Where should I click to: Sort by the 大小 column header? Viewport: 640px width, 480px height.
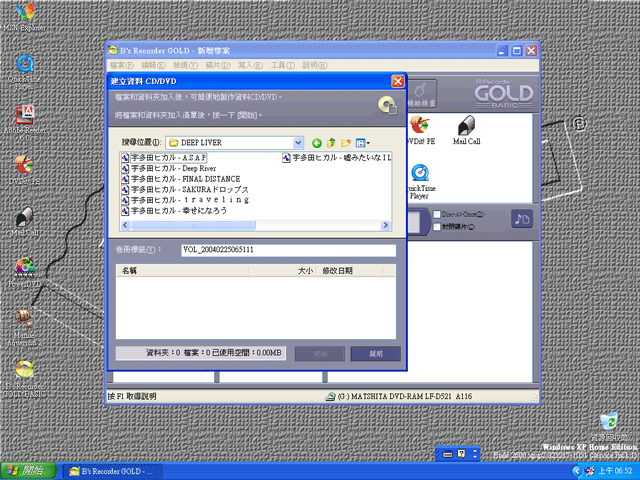(x=283, y=271)
